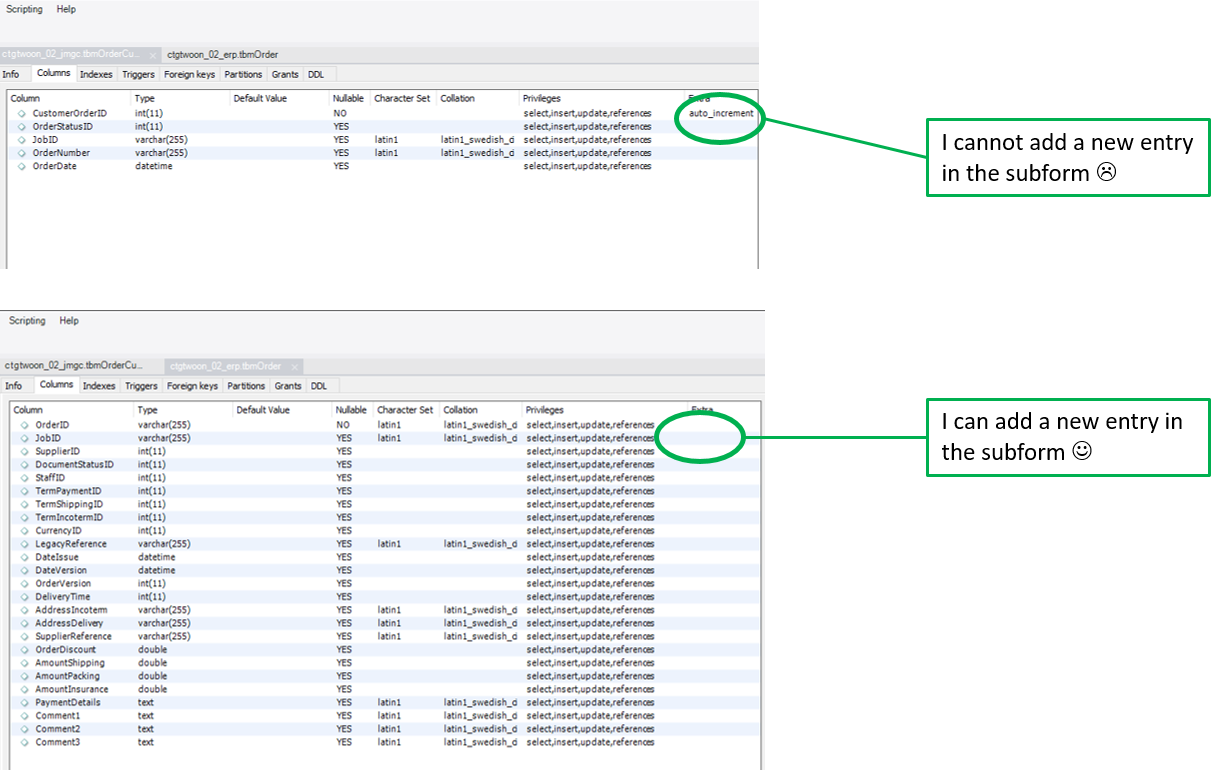The image size is (1211, 770).
Task: Open DDL tab in CustomerOrderID window
Action: pos(316,74)
